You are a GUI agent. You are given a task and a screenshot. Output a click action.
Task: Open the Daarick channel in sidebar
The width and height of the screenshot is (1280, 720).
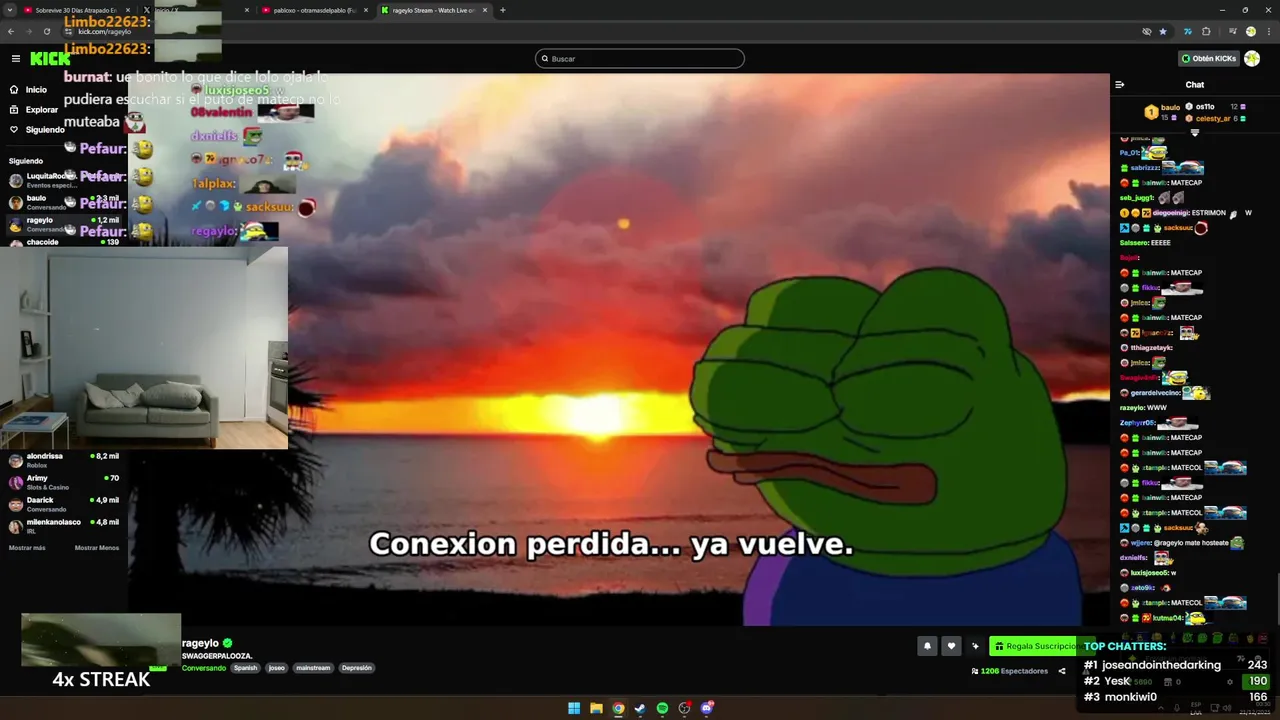point(64,504)
